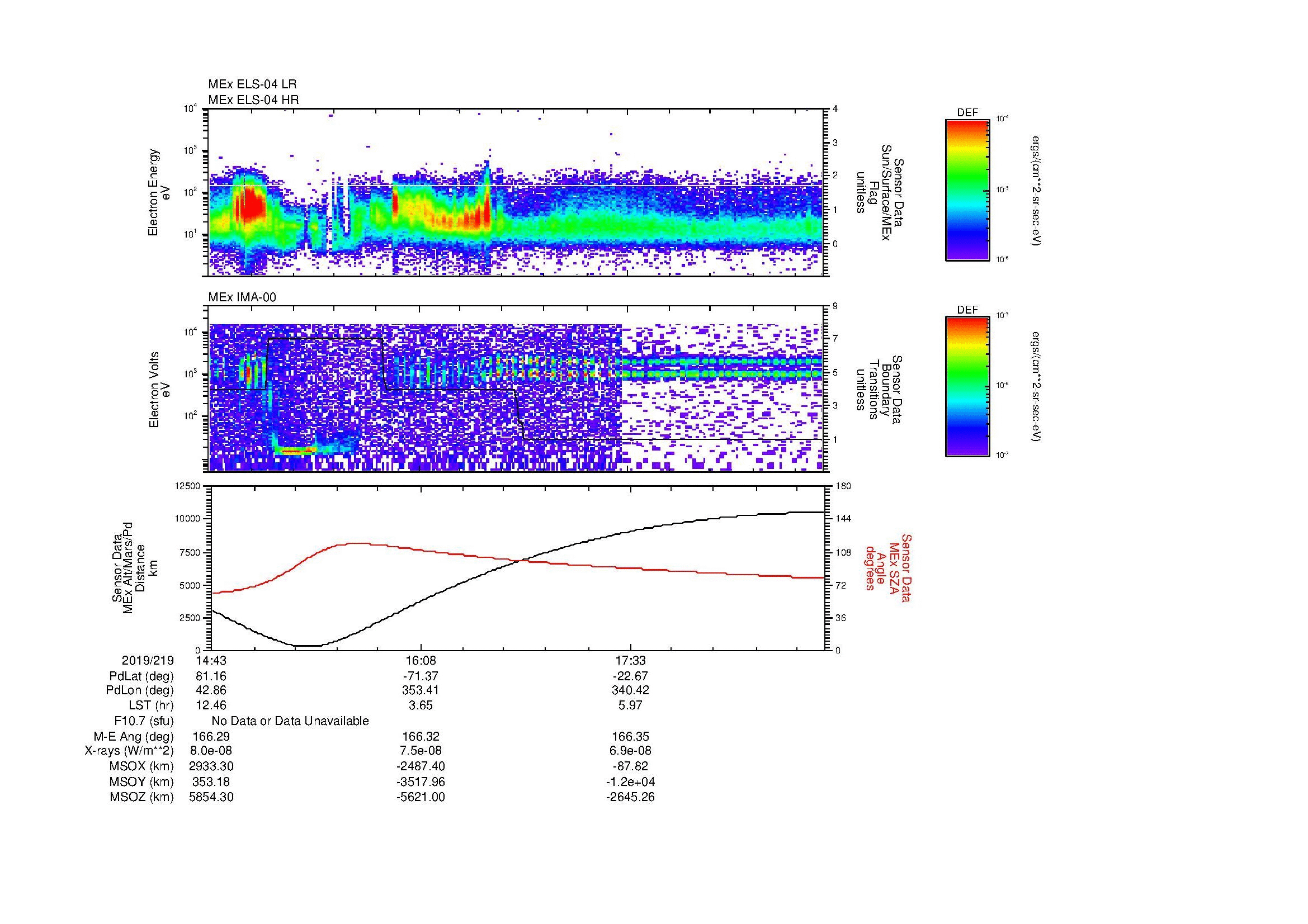Click the MSOY value '-1.2e+04'
This screenshot has width=1308, height=924.
[x=631, y=781]
